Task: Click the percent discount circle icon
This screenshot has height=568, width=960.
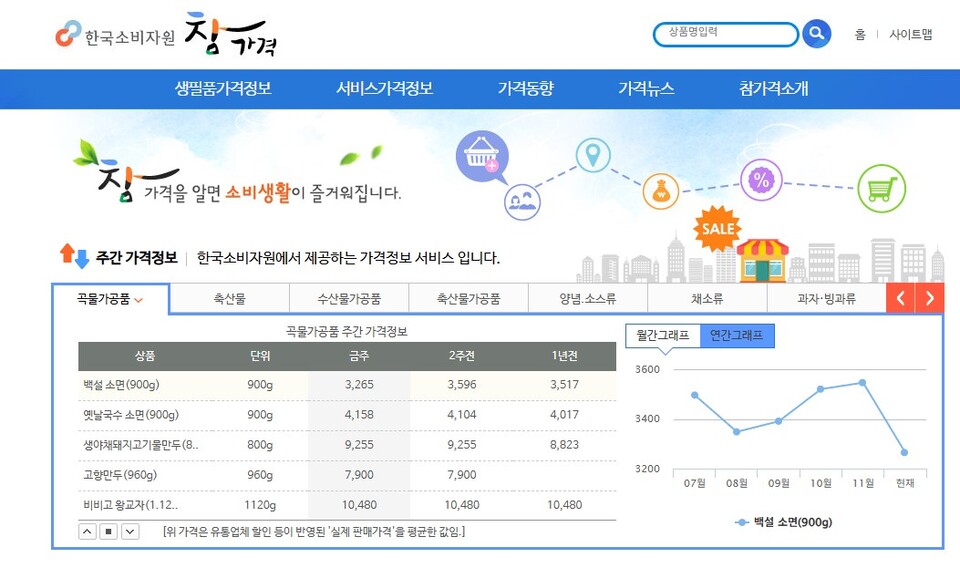Action: 761,180
